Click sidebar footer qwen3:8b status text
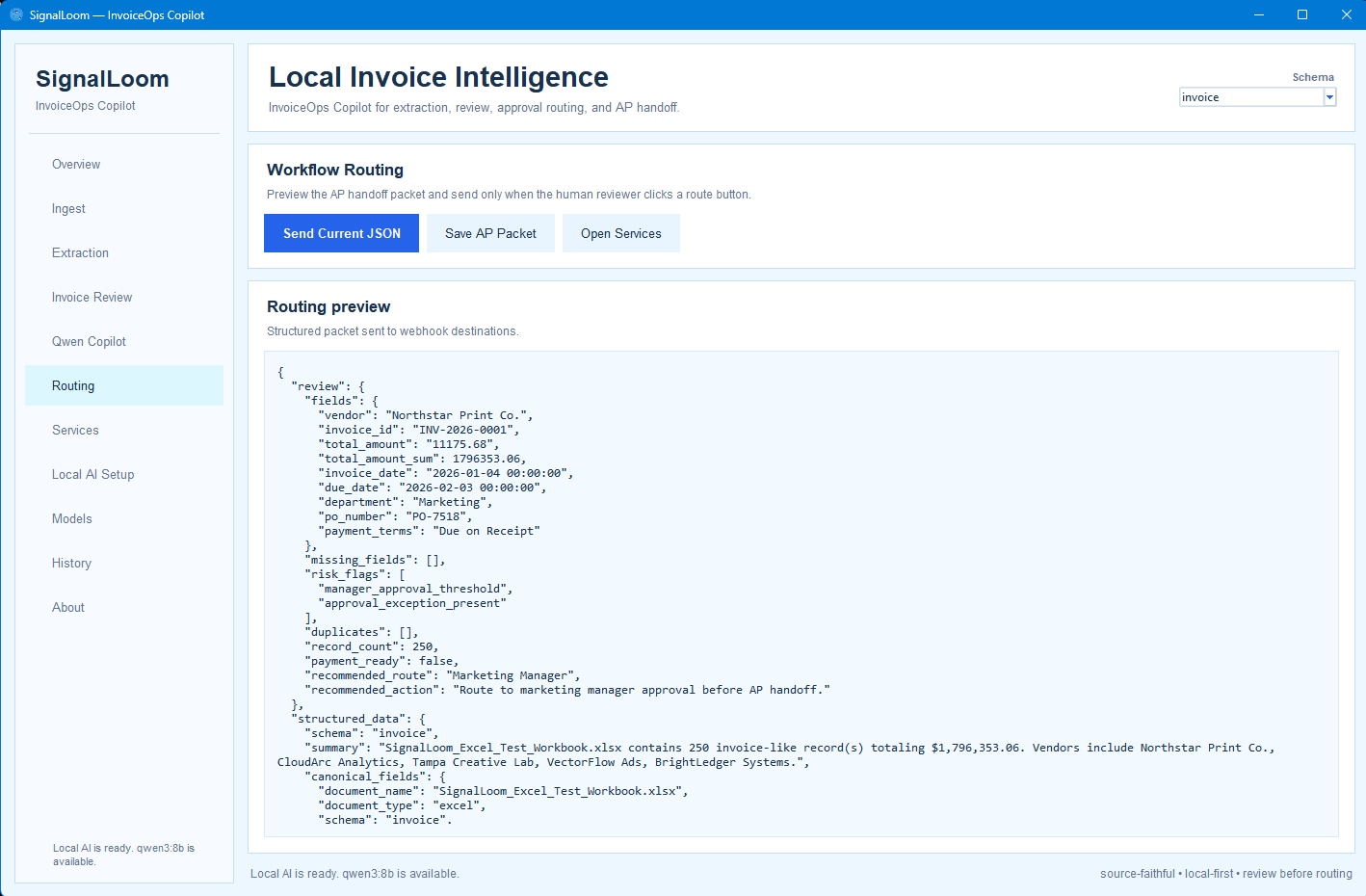This screenshot has height=896, width=1366. (123, 855)
